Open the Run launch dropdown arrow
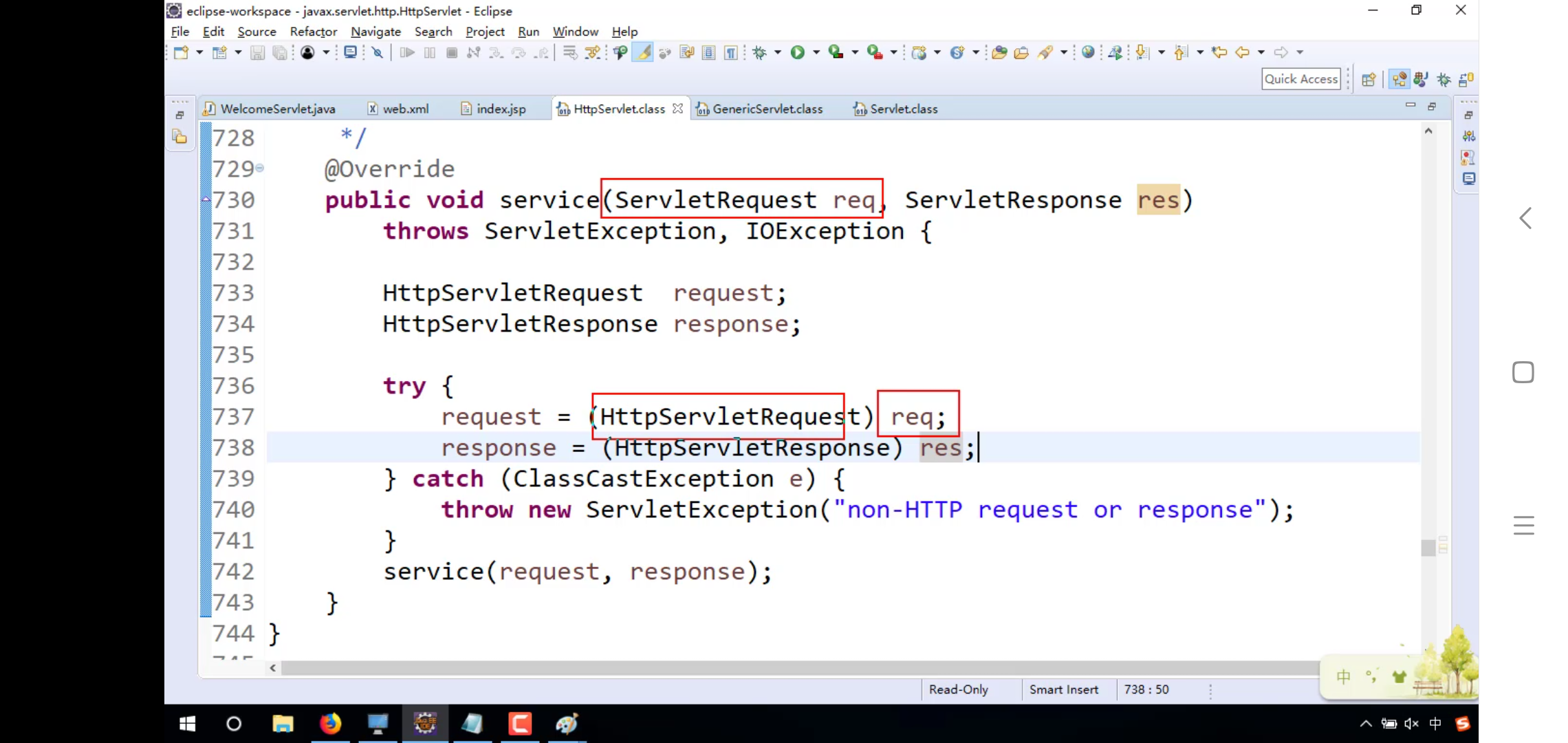The height and width of the screenshot is (743, 1568). coord(816,52)
